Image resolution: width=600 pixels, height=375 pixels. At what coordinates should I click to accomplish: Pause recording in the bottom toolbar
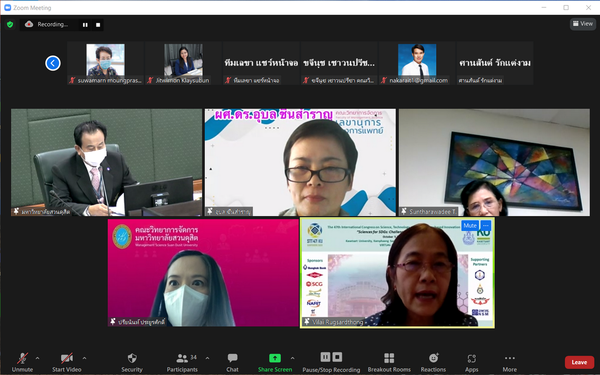[325, 357]
